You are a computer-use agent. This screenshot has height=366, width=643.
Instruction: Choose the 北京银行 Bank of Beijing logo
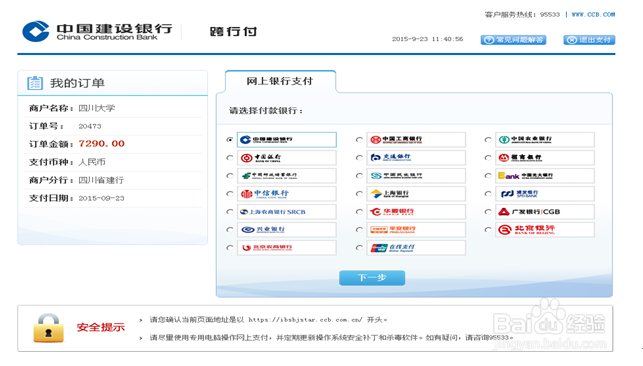click(x=545, y=230)
